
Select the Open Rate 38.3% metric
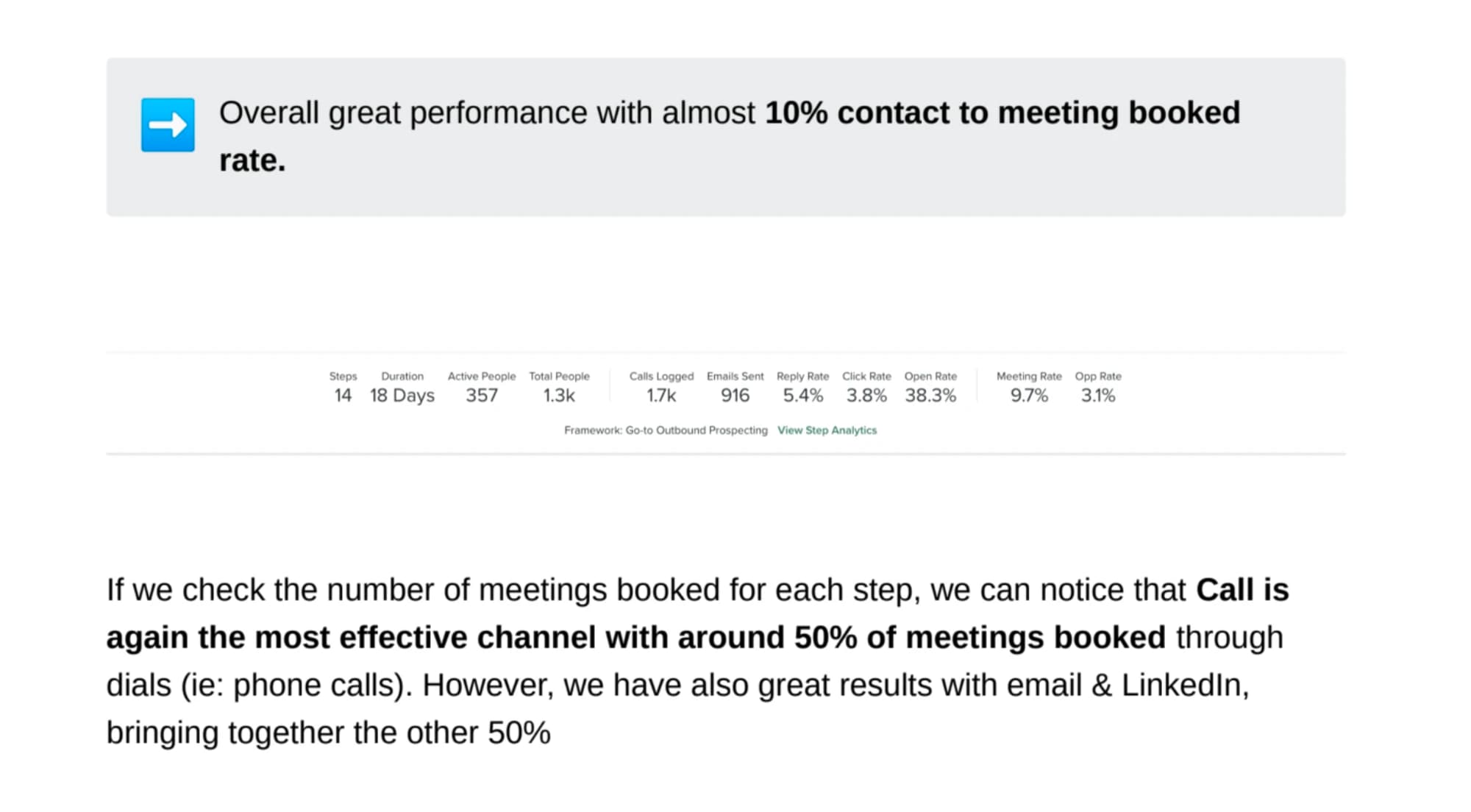tap(930, 387)
